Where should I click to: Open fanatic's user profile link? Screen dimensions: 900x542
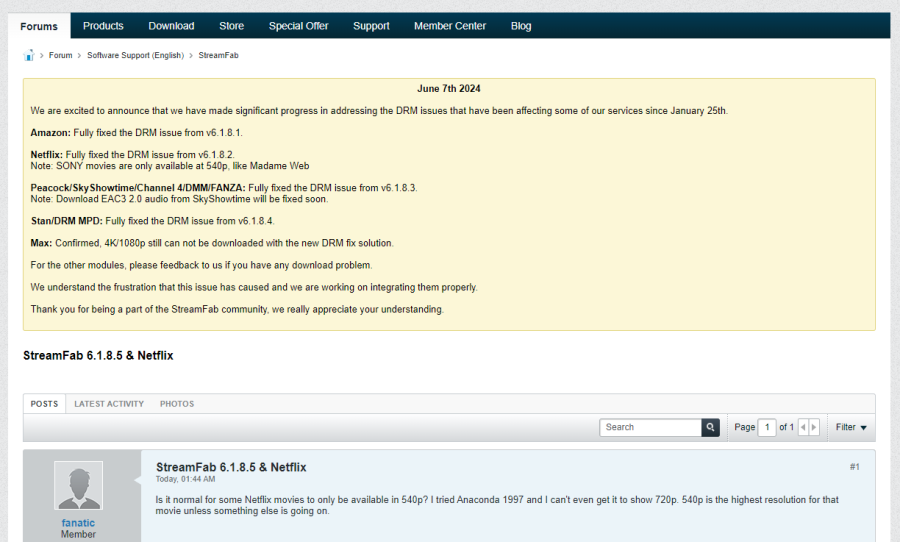click(78, 523)
